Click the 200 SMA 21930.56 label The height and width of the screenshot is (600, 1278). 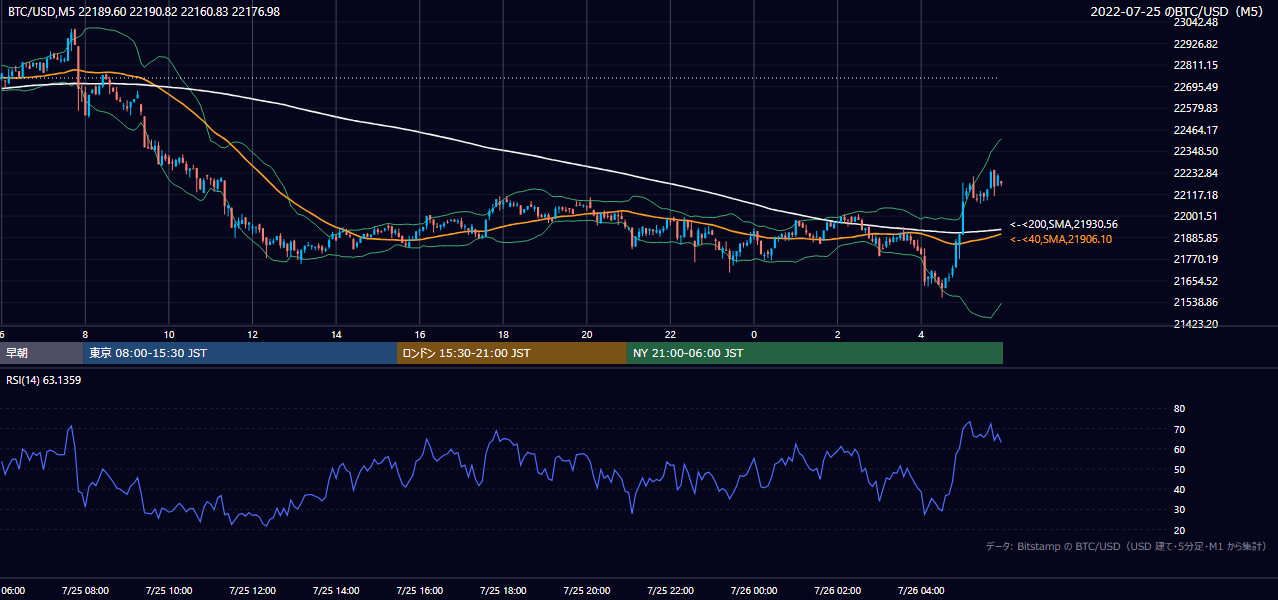1064,224
